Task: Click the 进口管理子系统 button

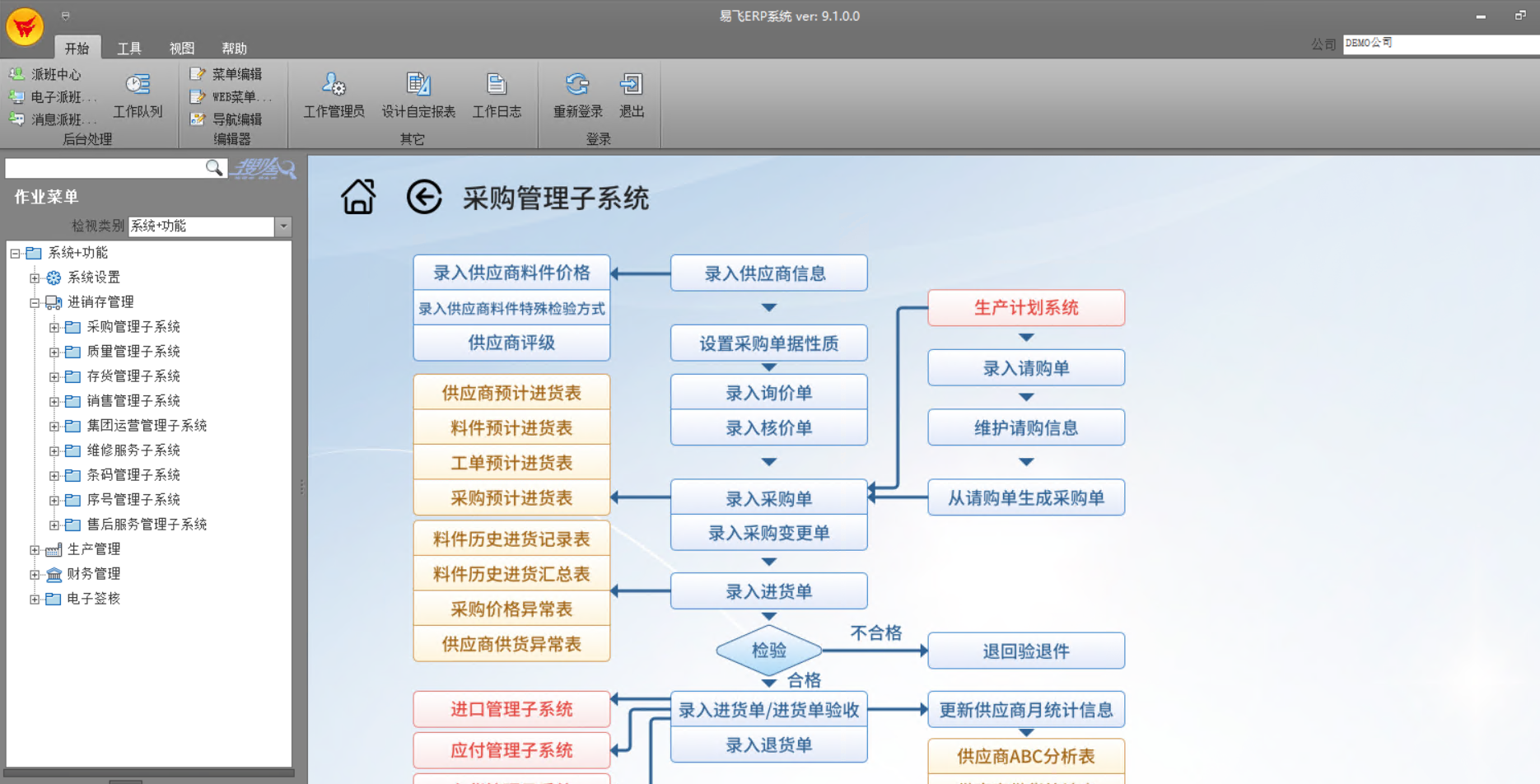Action: click(511, 709)
